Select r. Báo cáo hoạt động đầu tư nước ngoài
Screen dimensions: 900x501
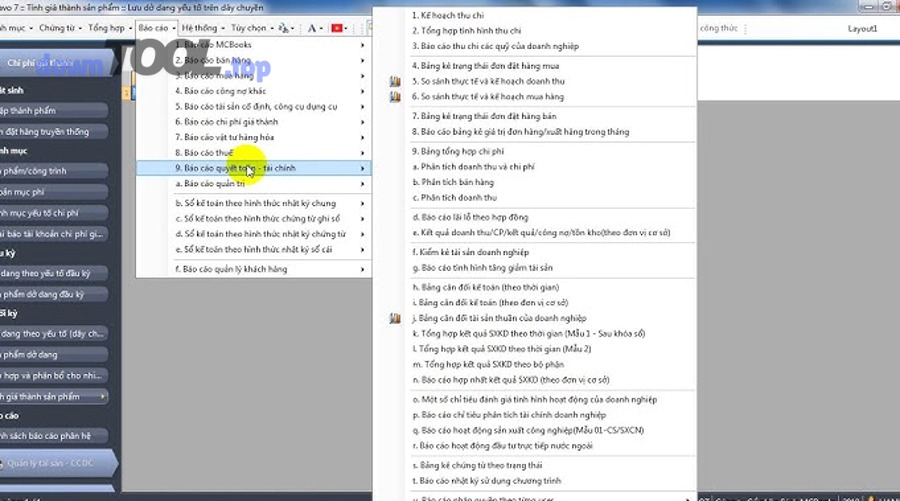click(535, 446)
